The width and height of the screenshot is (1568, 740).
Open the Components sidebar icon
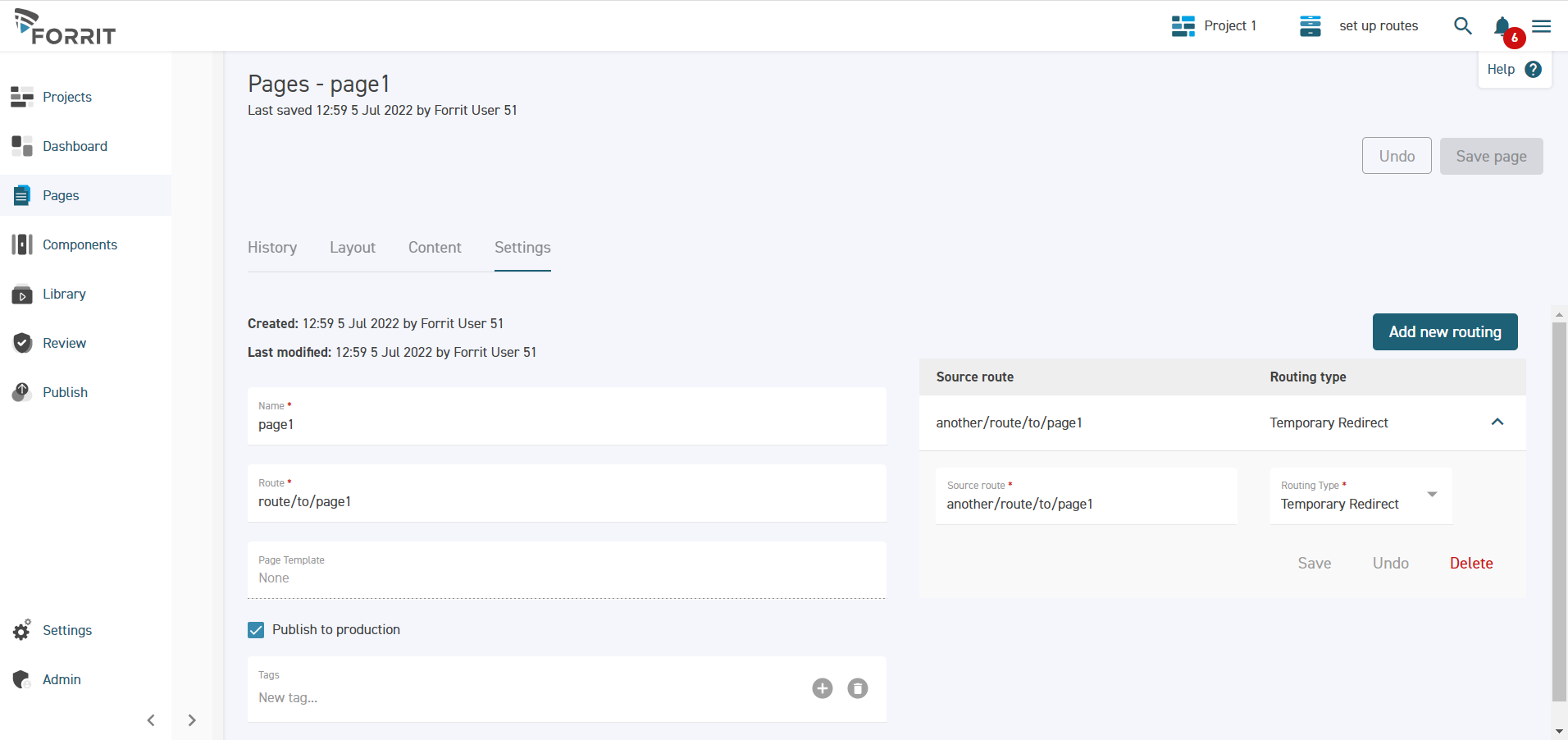pyautogui.click(x=22, y=244)
